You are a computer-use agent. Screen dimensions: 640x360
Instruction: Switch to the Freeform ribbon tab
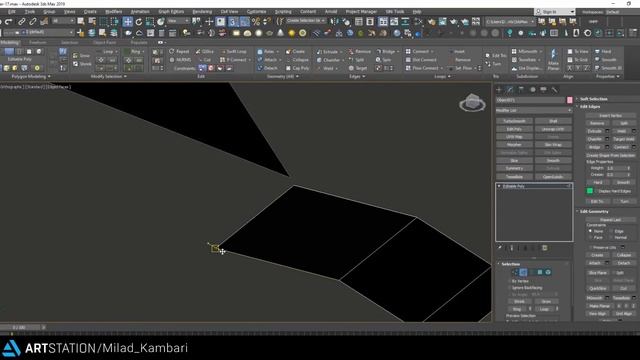38,42
